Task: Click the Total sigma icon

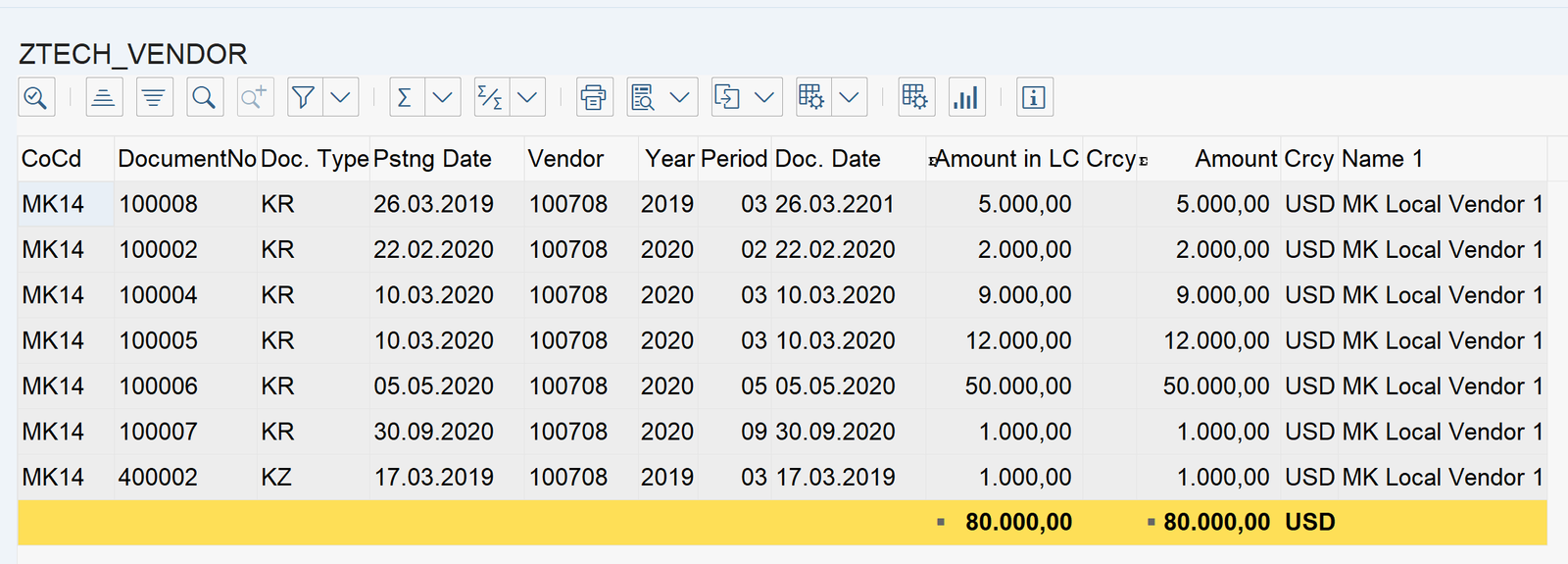Action: pyautogui.click(x=406, y=97)
